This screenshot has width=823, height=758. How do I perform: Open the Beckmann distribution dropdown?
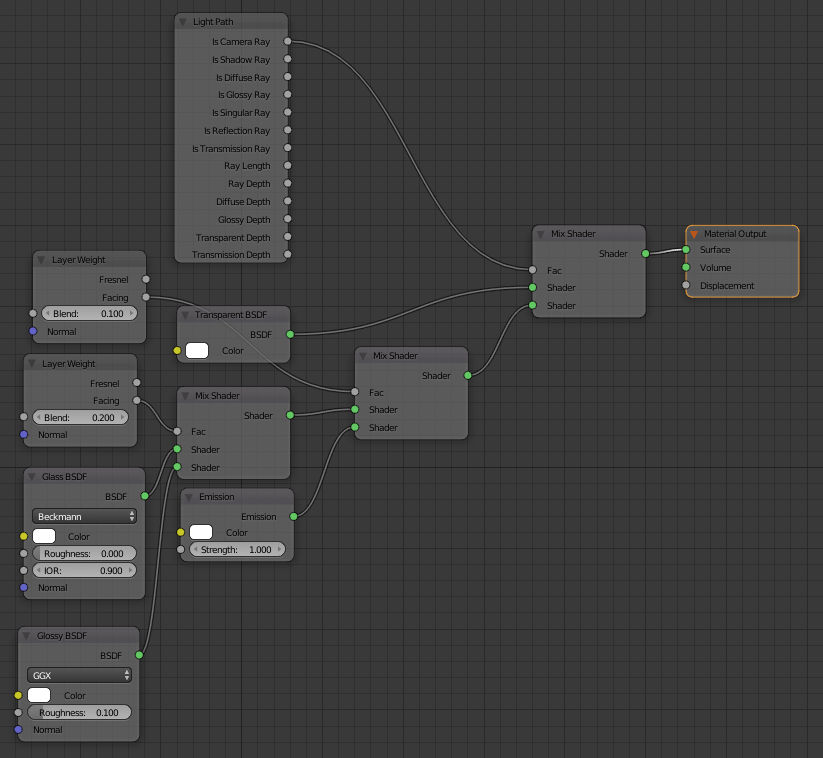point(85,517)
